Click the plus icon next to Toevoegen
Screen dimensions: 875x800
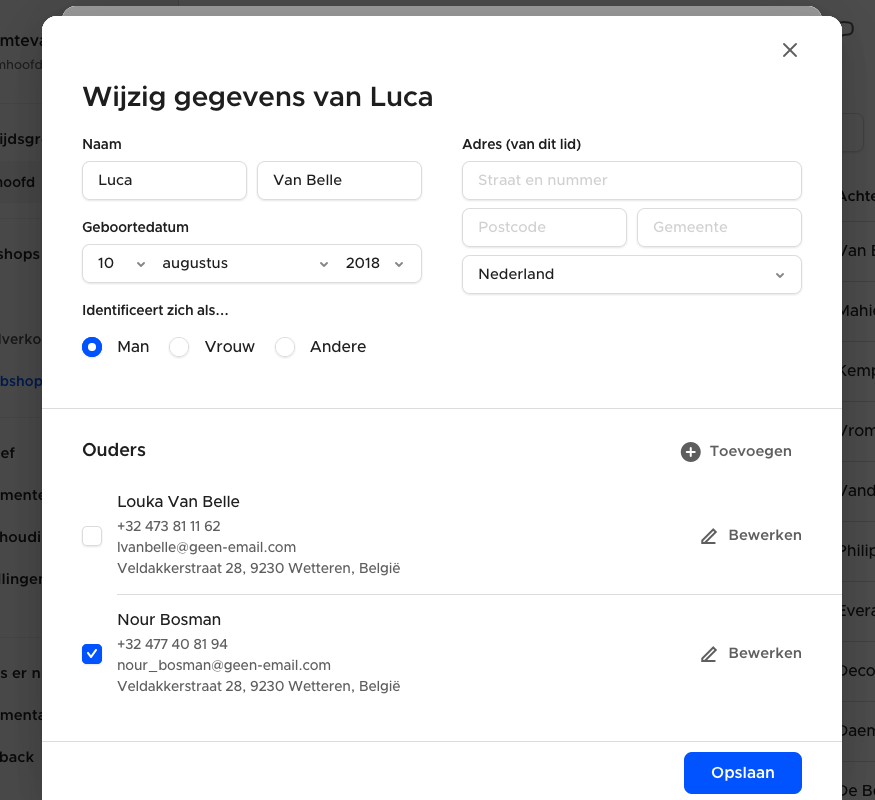point(690,451)
